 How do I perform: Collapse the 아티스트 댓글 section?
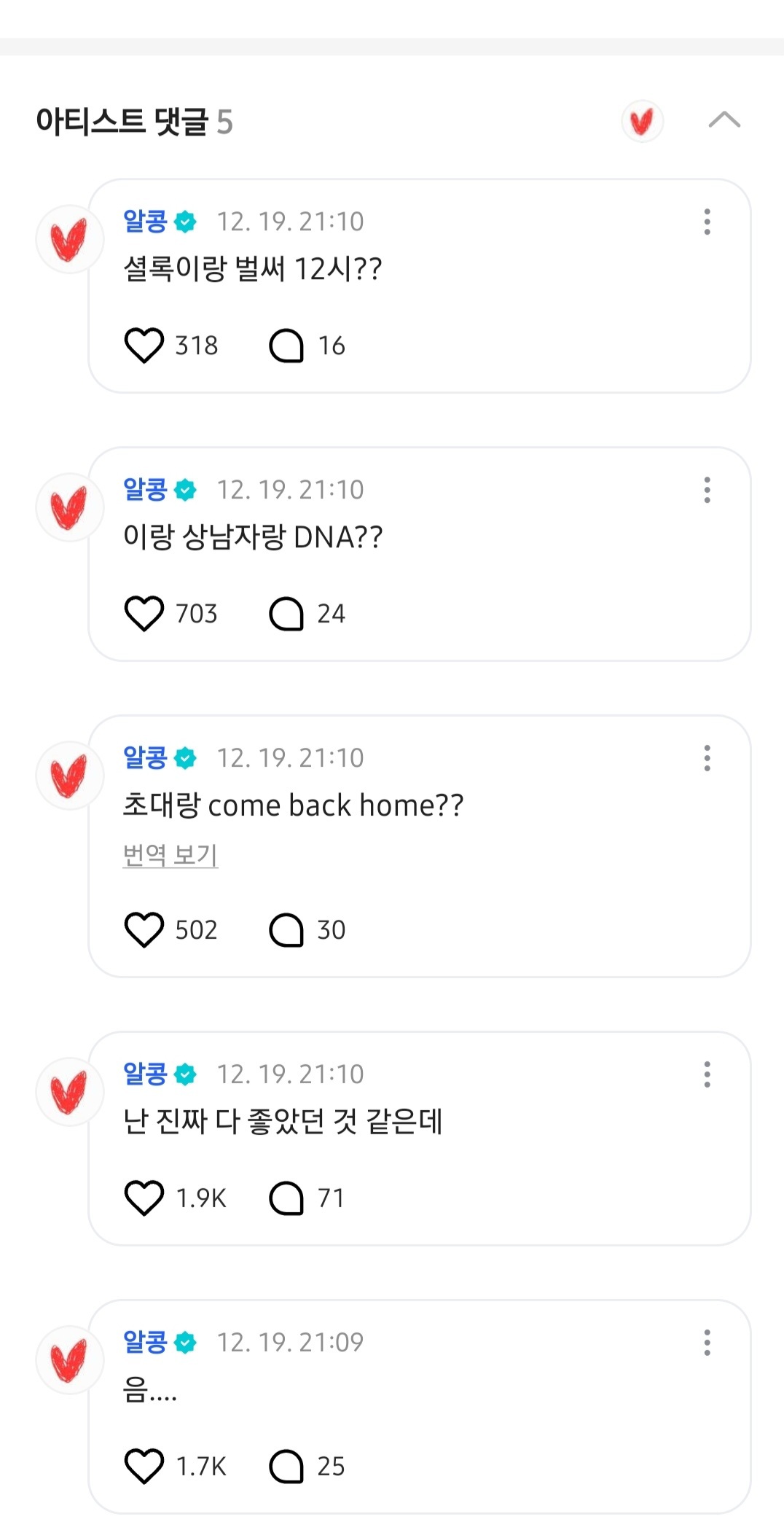point(724,120)
